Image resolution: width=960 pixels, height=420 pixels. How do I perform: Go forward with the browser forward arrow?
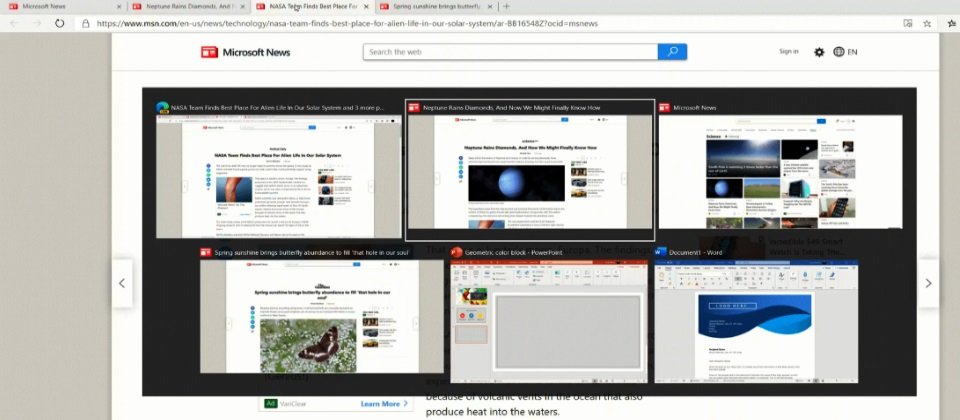[37, 23]
